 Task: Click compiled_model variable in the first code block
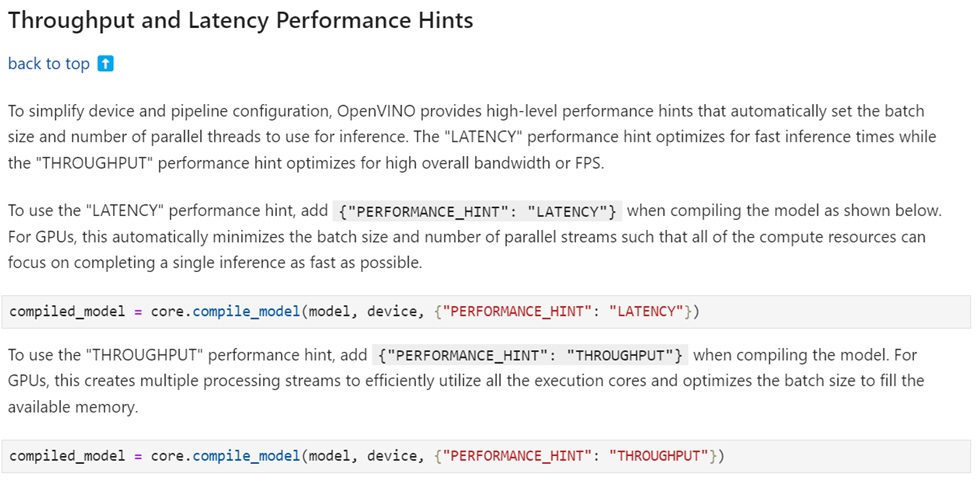68,311
